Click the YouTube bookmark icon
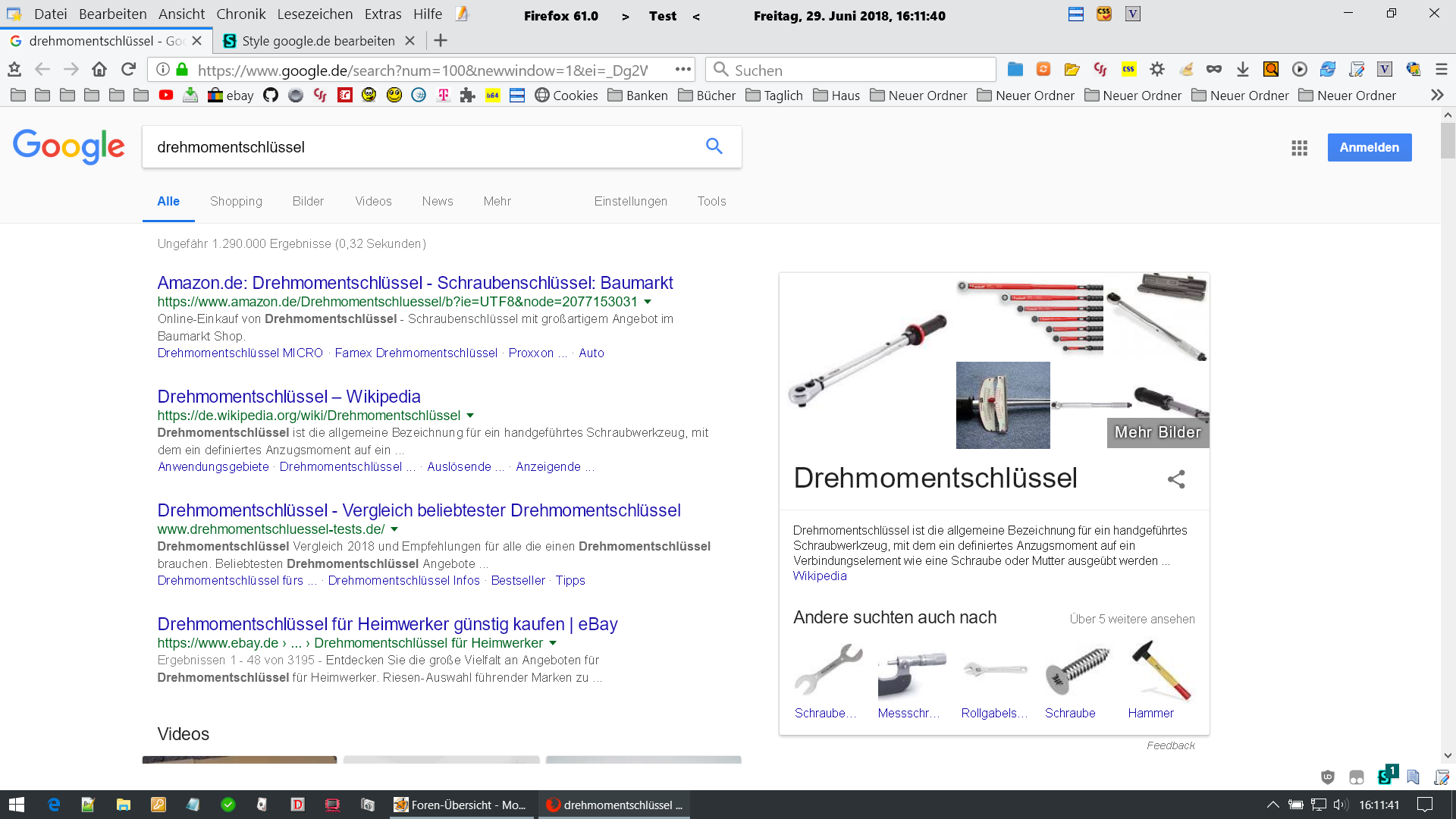The image size is (1456, 819). click(166, 96)
